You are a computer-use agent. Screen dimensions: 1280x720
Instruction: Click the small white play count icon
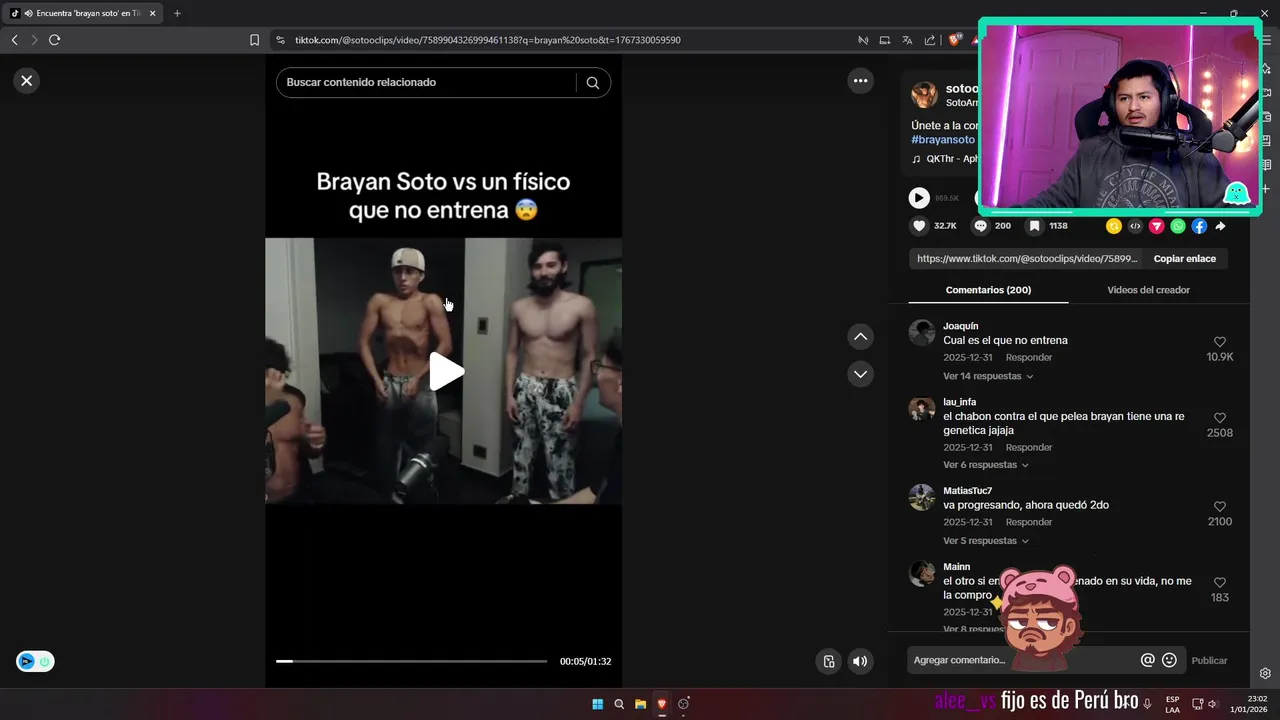pyautogui.click(x=919, y=198)
